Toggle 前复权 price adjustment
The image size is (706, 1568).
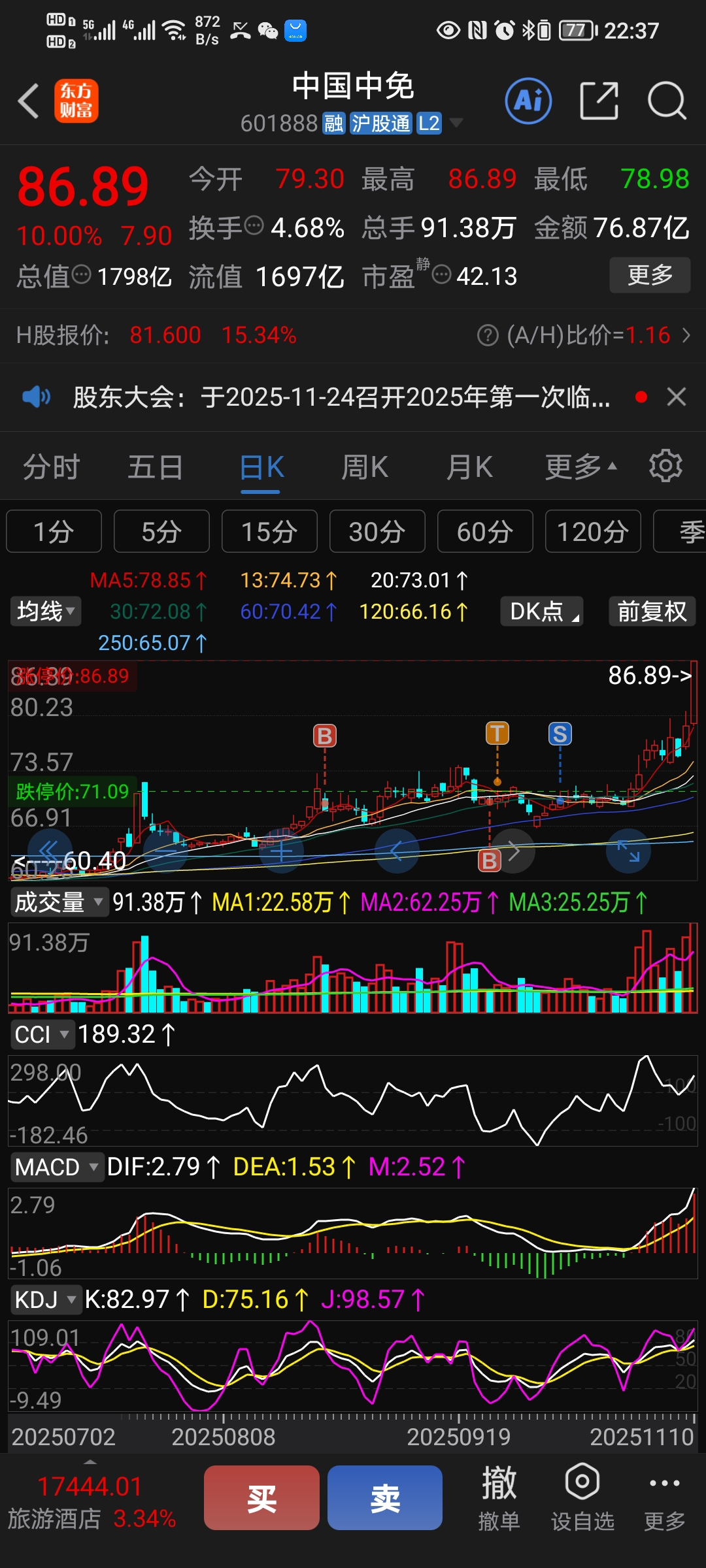(x=652, y=612)
